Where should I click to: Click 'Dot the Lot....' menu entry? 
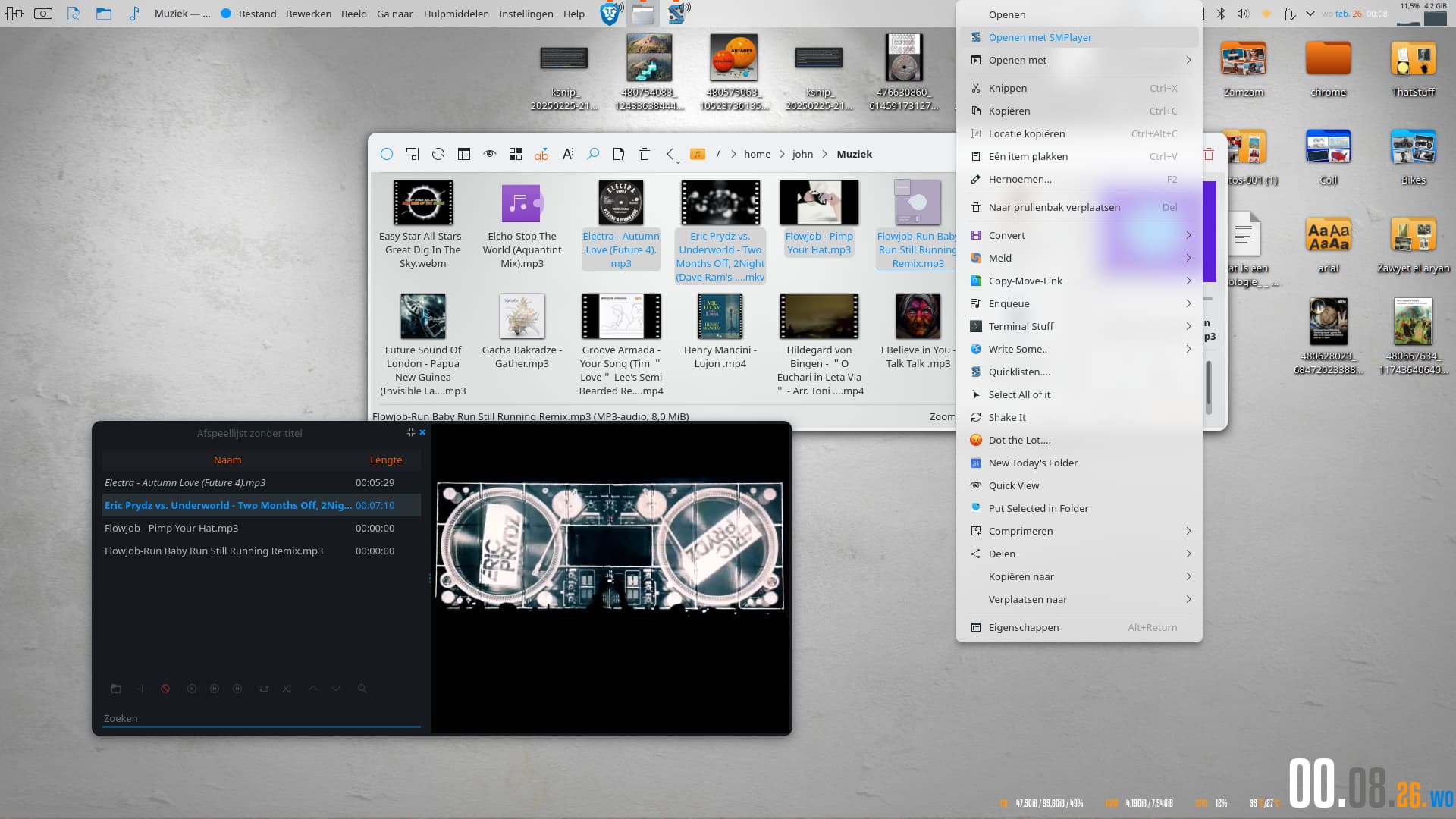(1079, 440)
